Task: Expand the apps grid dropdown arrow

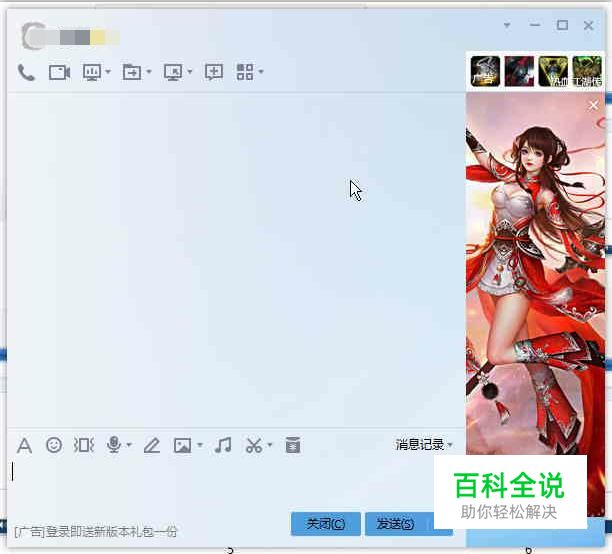Action: (261, 72)
